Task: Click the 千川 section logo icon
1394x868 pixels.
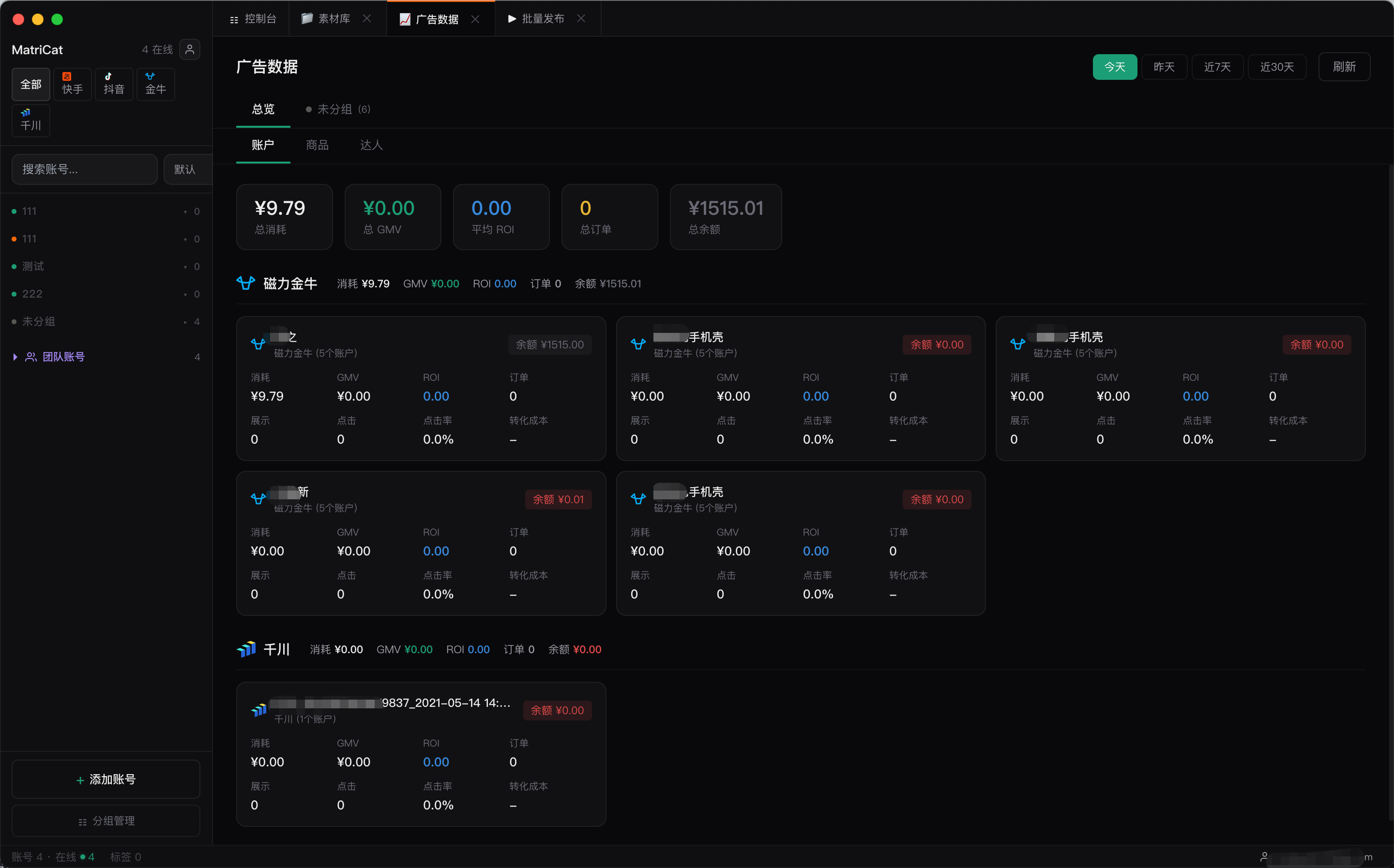Action: click(246, 649)
